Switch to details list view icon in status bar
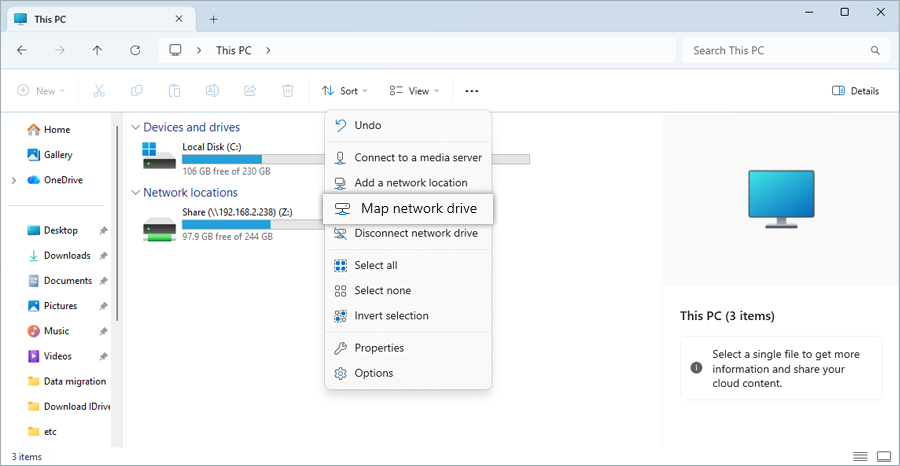Viewport: 900px width, 466px height. (860, 457)
